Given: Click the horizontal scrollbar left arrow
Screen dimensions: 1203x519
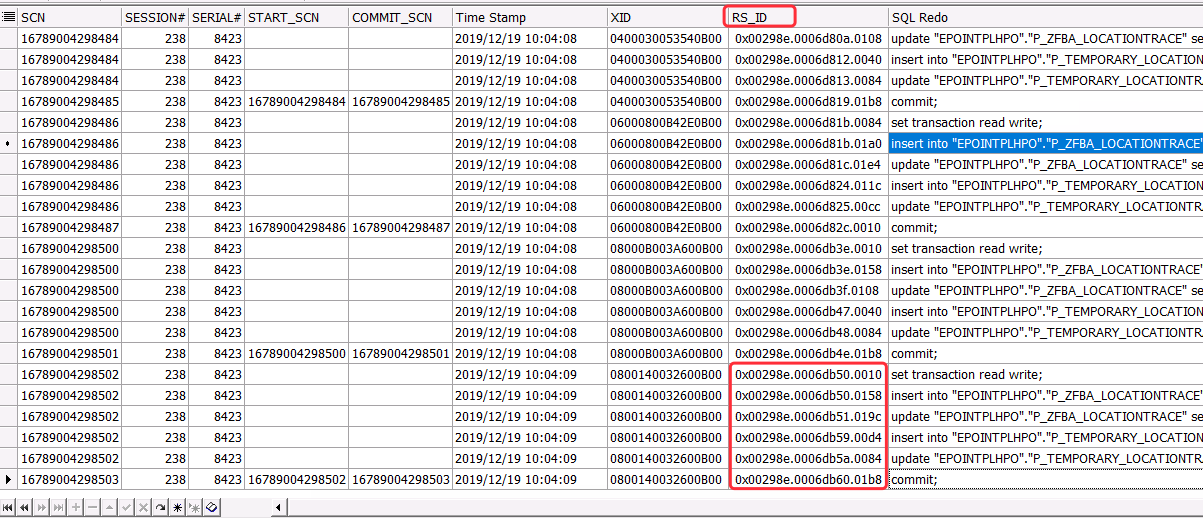Looking at the screenshot, I should (x=279, y=507).
